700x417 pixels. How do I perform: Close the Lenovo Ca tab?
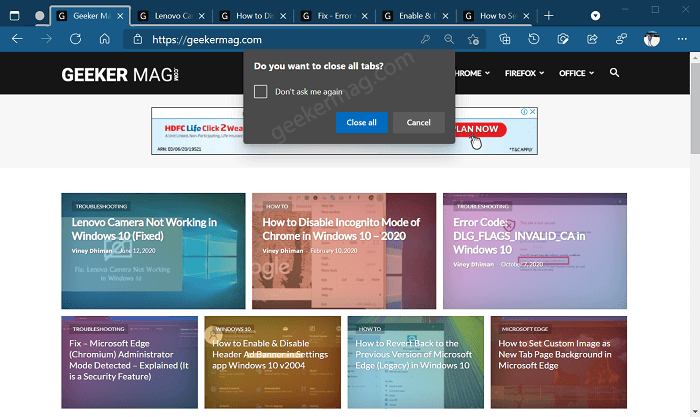pos(202,16)
